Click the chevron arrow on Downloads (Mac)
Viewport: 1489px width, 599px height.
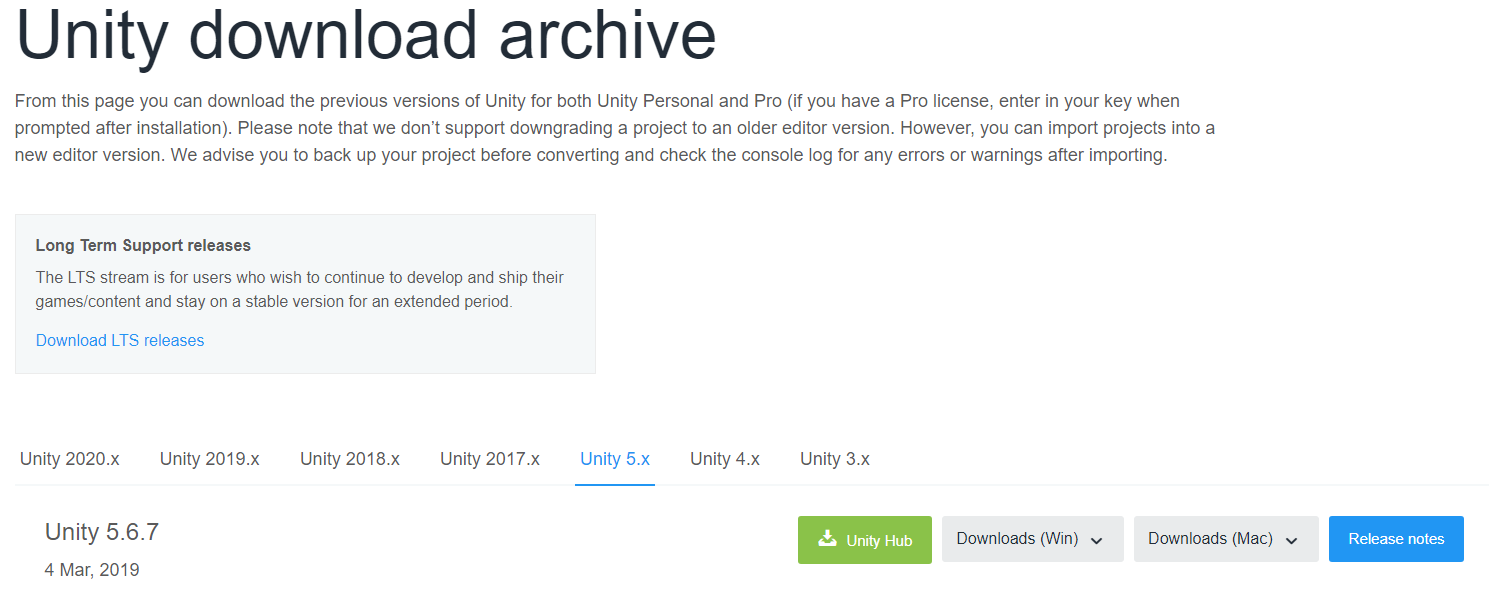tap(1291, 540)
